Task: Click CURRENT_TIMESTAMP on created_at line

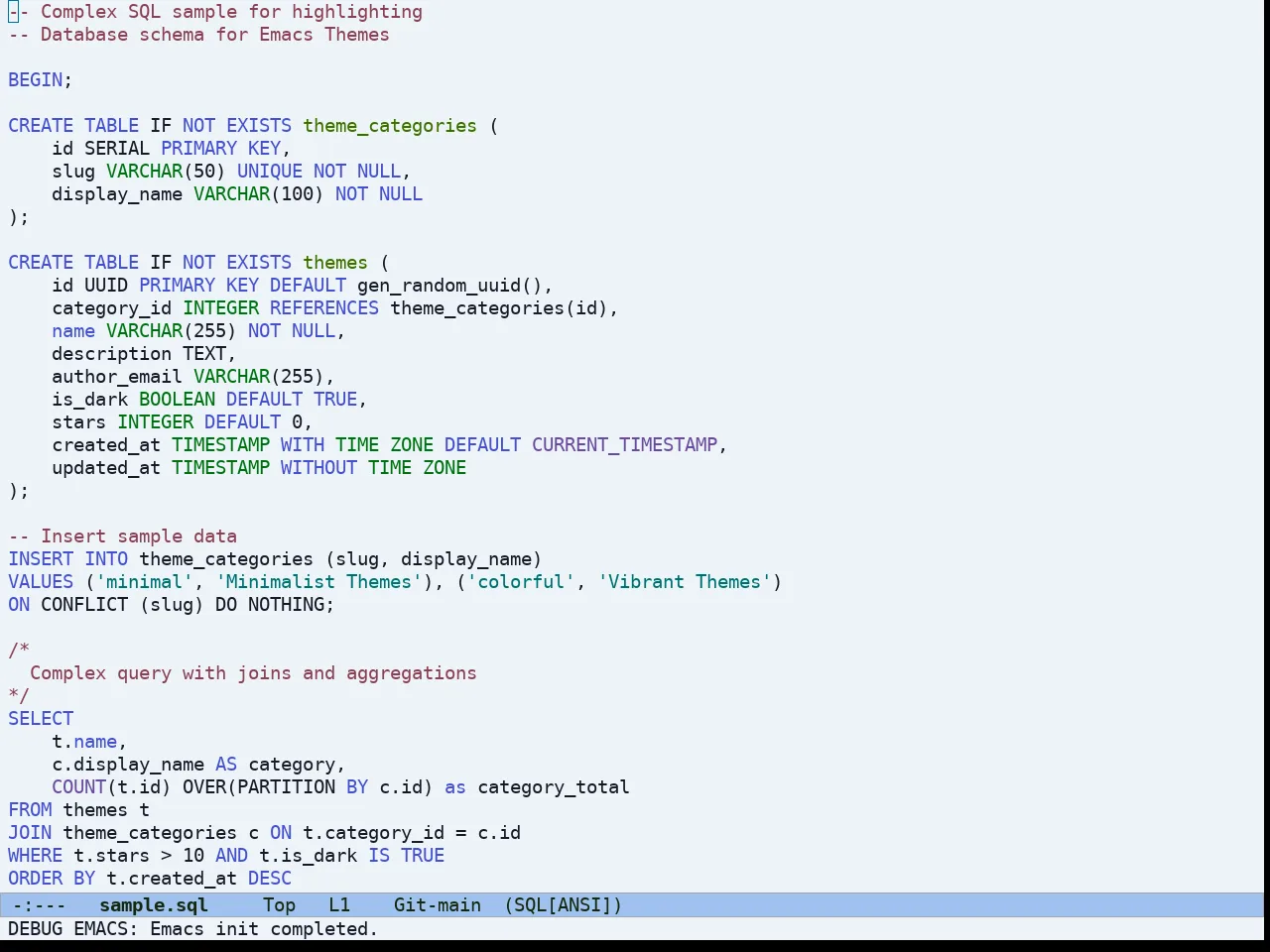Action: 624,444
